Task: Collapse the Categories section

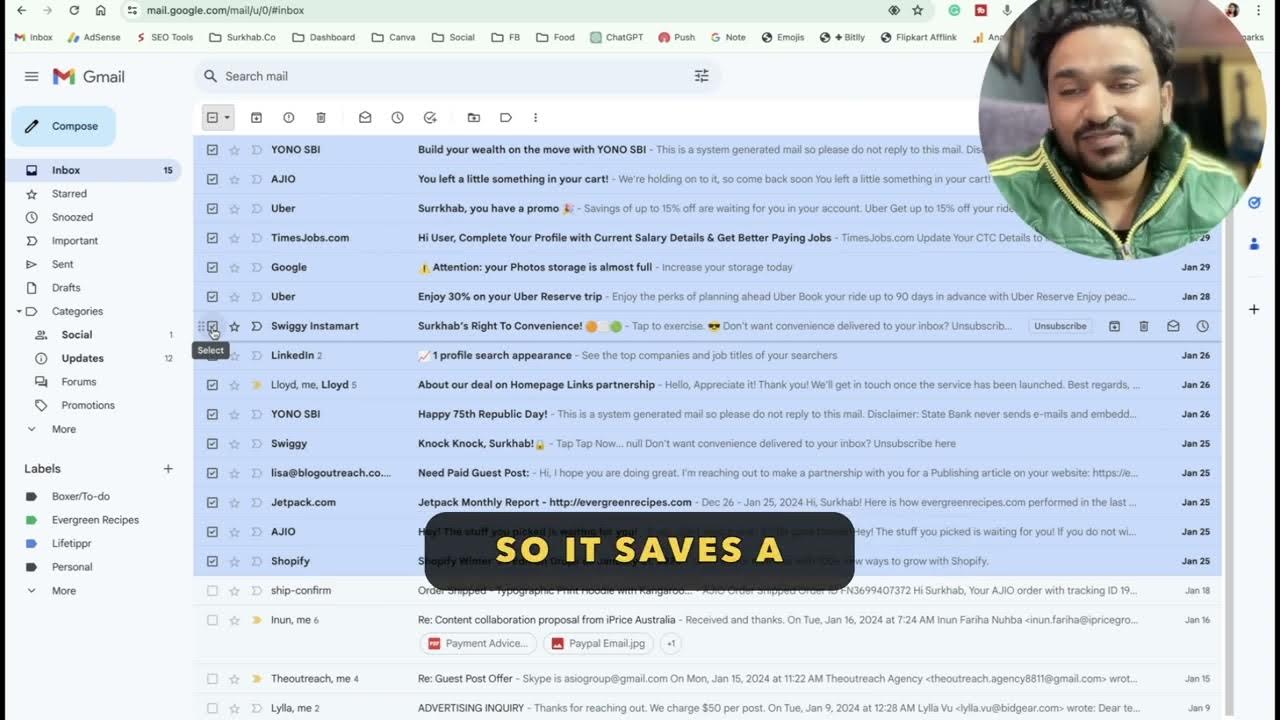Action: 19,312
